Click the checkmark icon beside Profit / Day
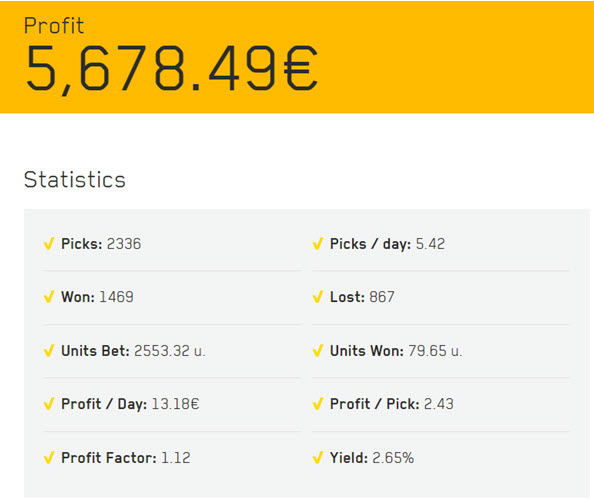The width and height of the screenshot is (594, 500). [x=49, y=404]
